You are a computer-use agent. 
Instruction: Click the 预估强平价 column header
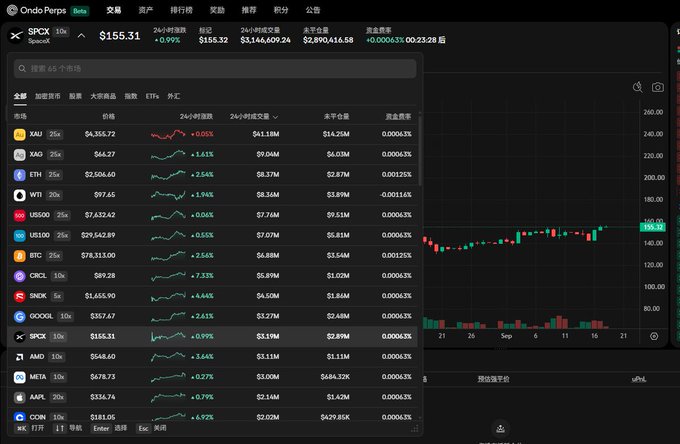click(494, 379)
